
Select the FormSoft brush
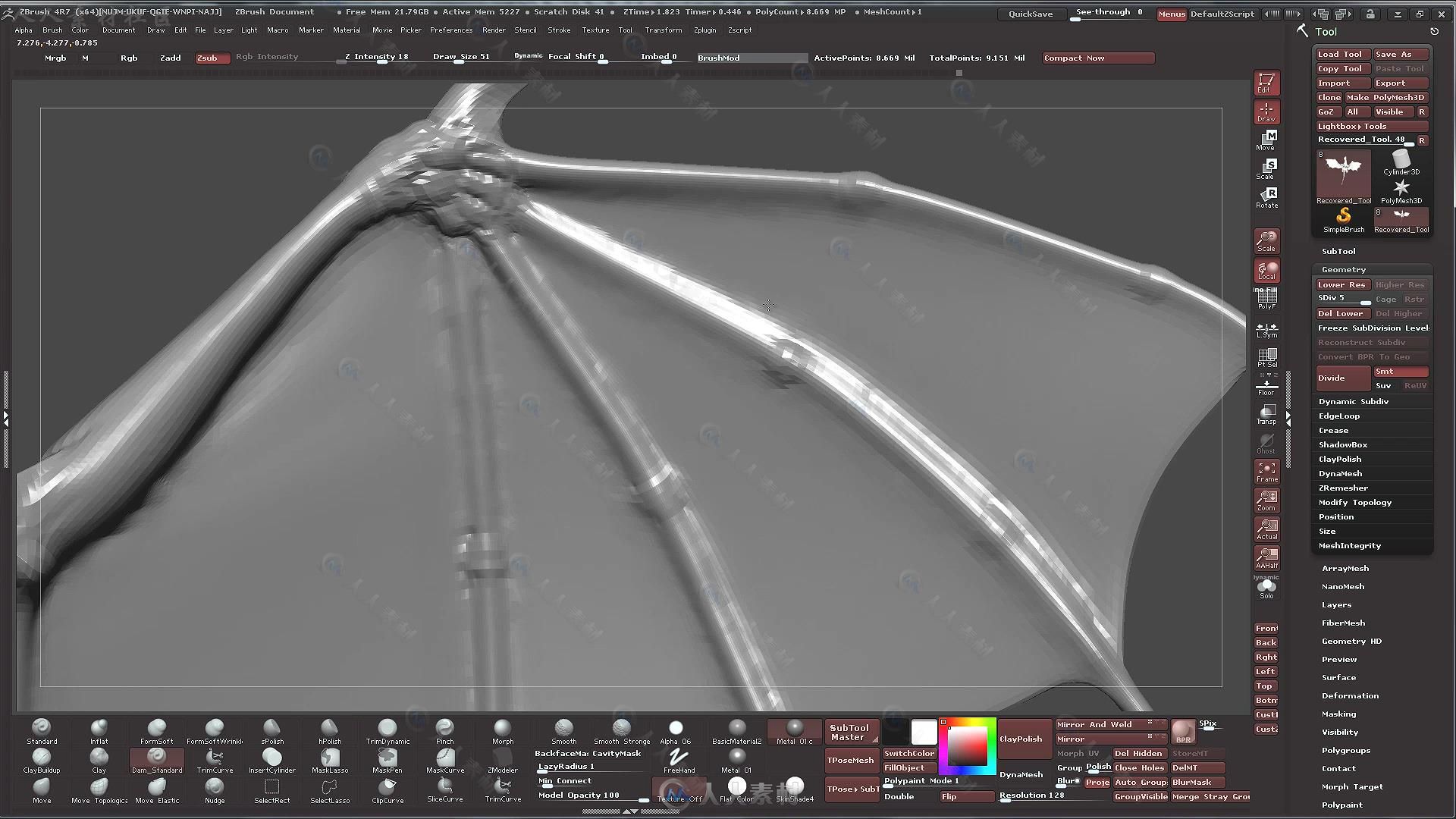pos(156,732)
